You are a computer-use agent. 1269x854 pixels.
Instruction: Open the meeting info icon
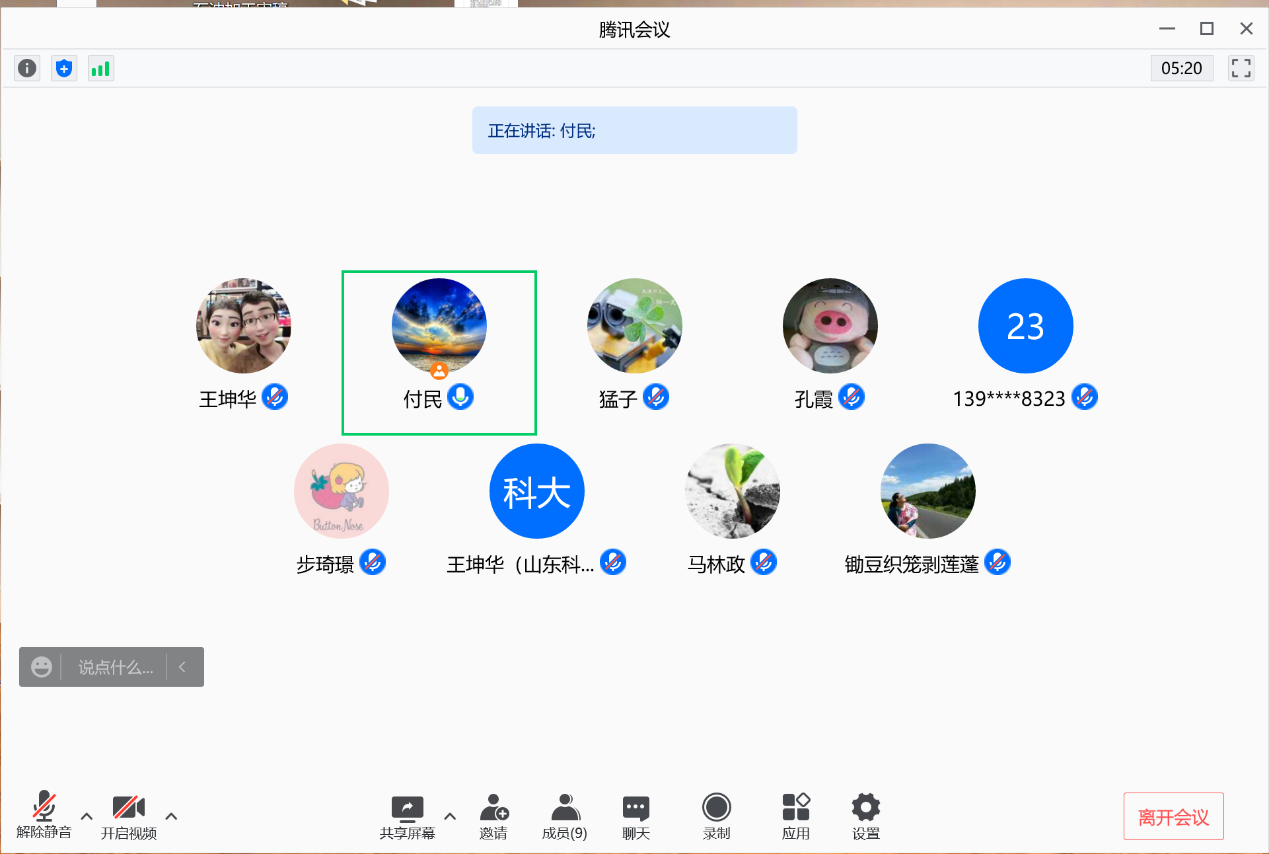tap(27, 68)
